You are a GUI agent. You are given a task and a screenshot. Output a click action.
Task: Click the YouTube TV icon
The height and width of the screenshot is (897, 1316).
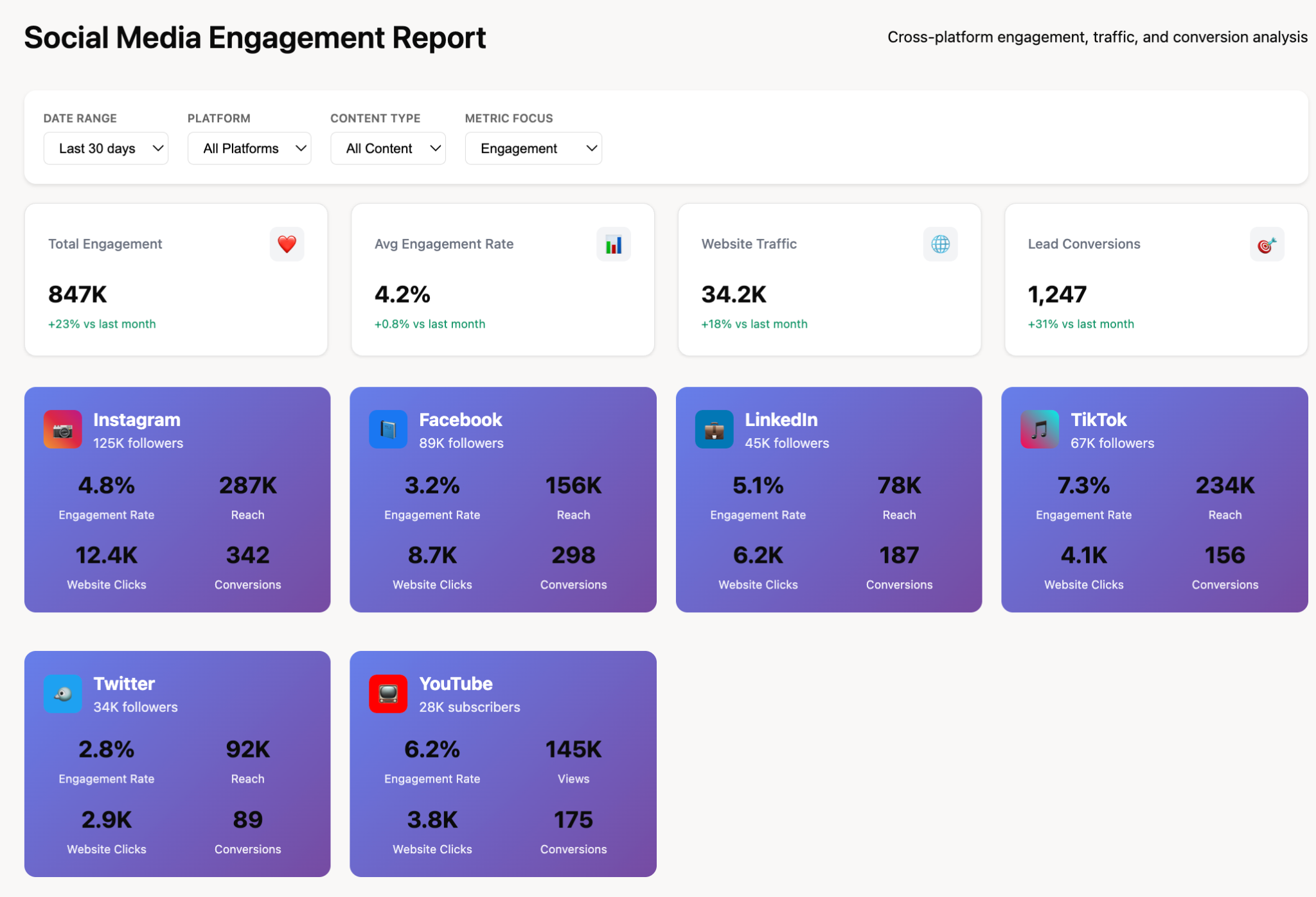click(x=388, y=693)
